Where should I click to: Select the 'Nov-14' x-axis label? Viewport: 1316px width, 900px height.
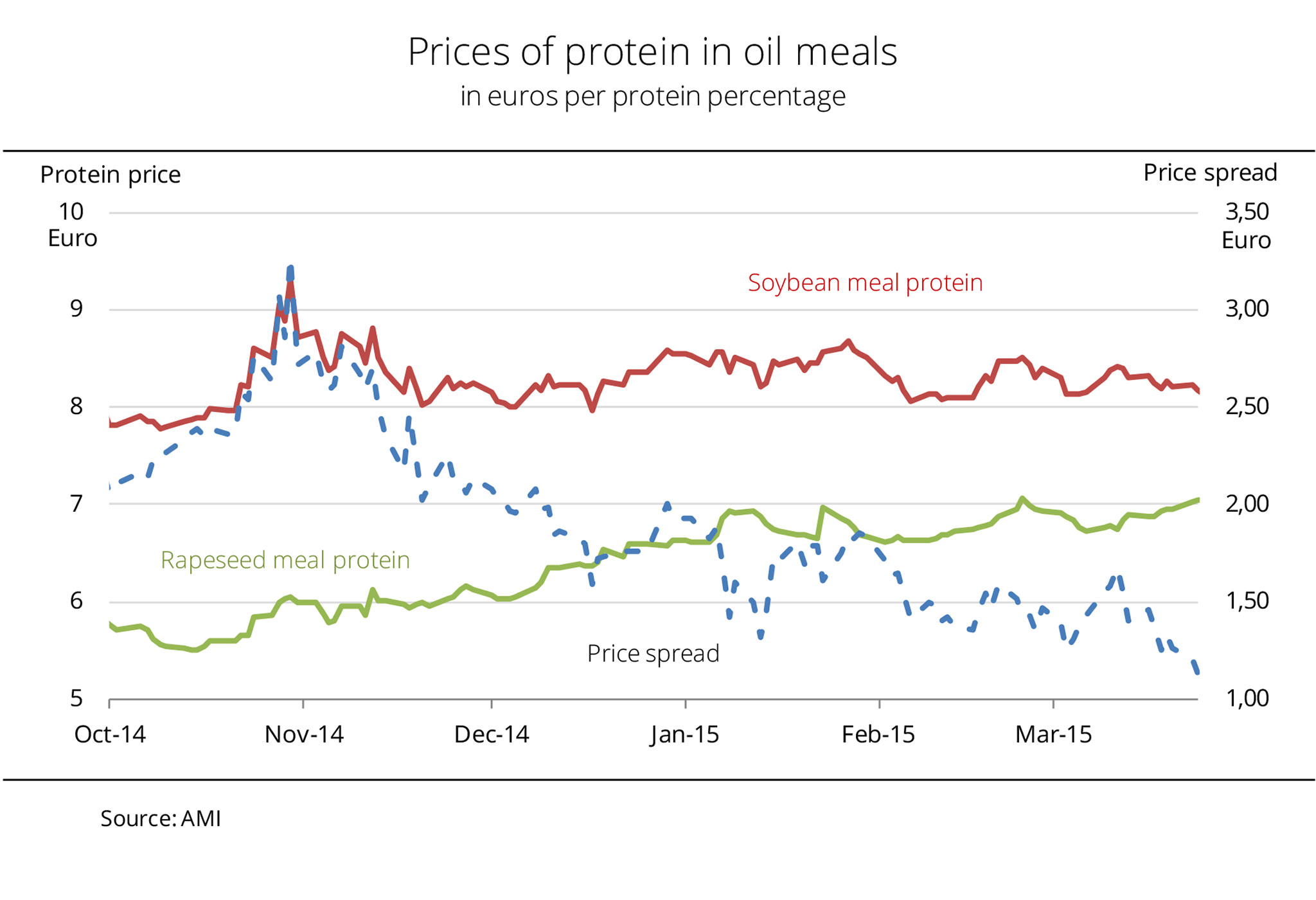pos(304,734)
